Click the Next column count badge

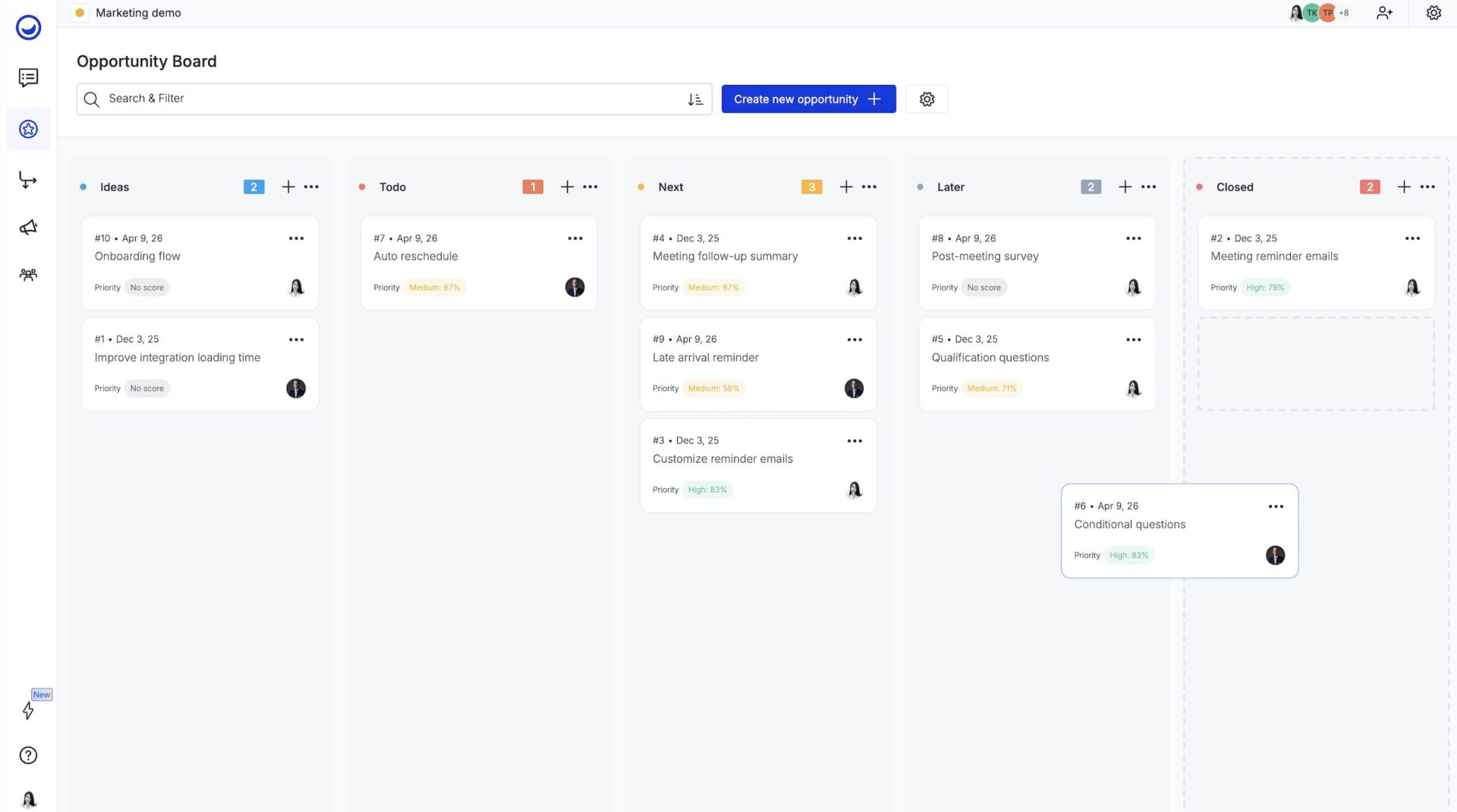coord(812,187)
